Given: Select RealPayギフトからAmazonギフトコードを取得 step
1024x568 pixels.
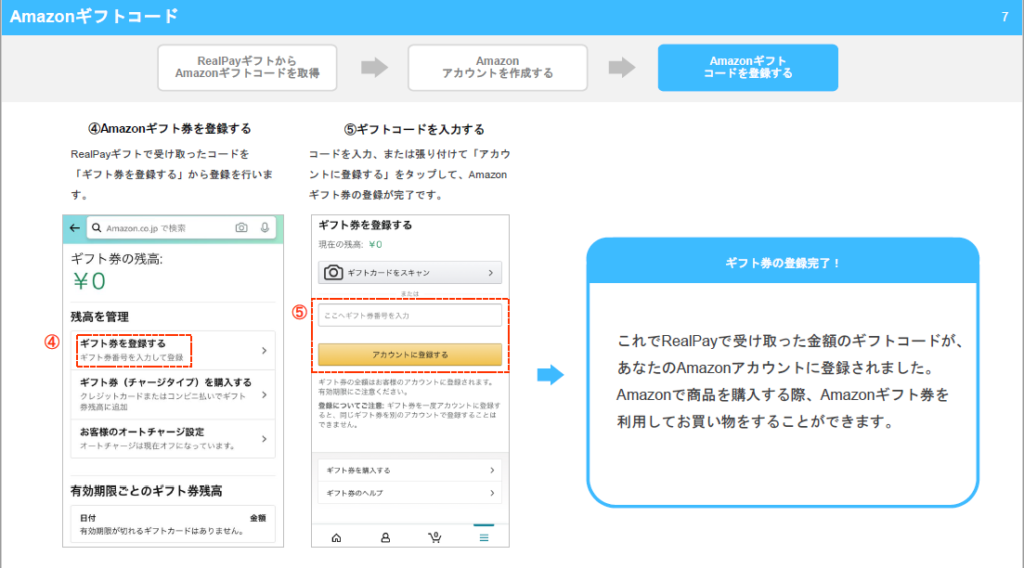Looking at the screenshot, I should (x=248, y=67).
